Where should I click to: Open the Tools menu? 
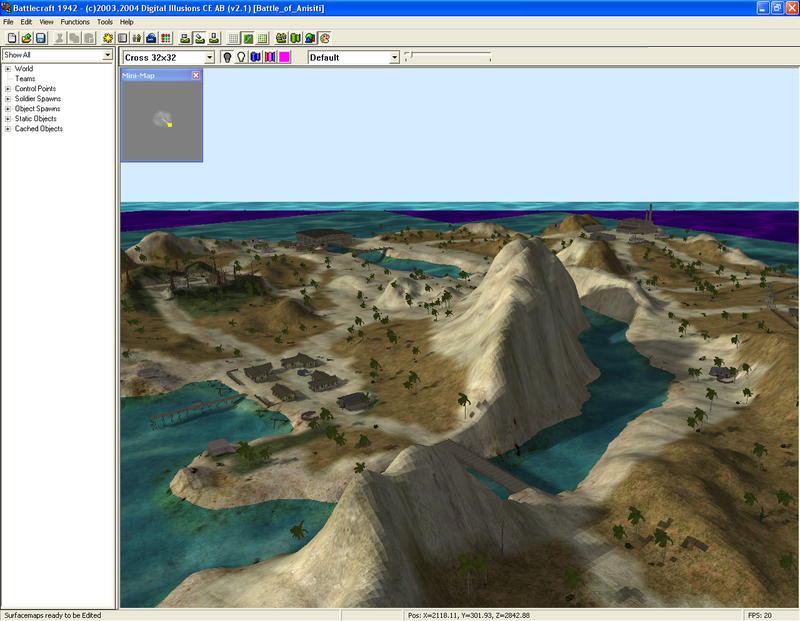[105, 22]
